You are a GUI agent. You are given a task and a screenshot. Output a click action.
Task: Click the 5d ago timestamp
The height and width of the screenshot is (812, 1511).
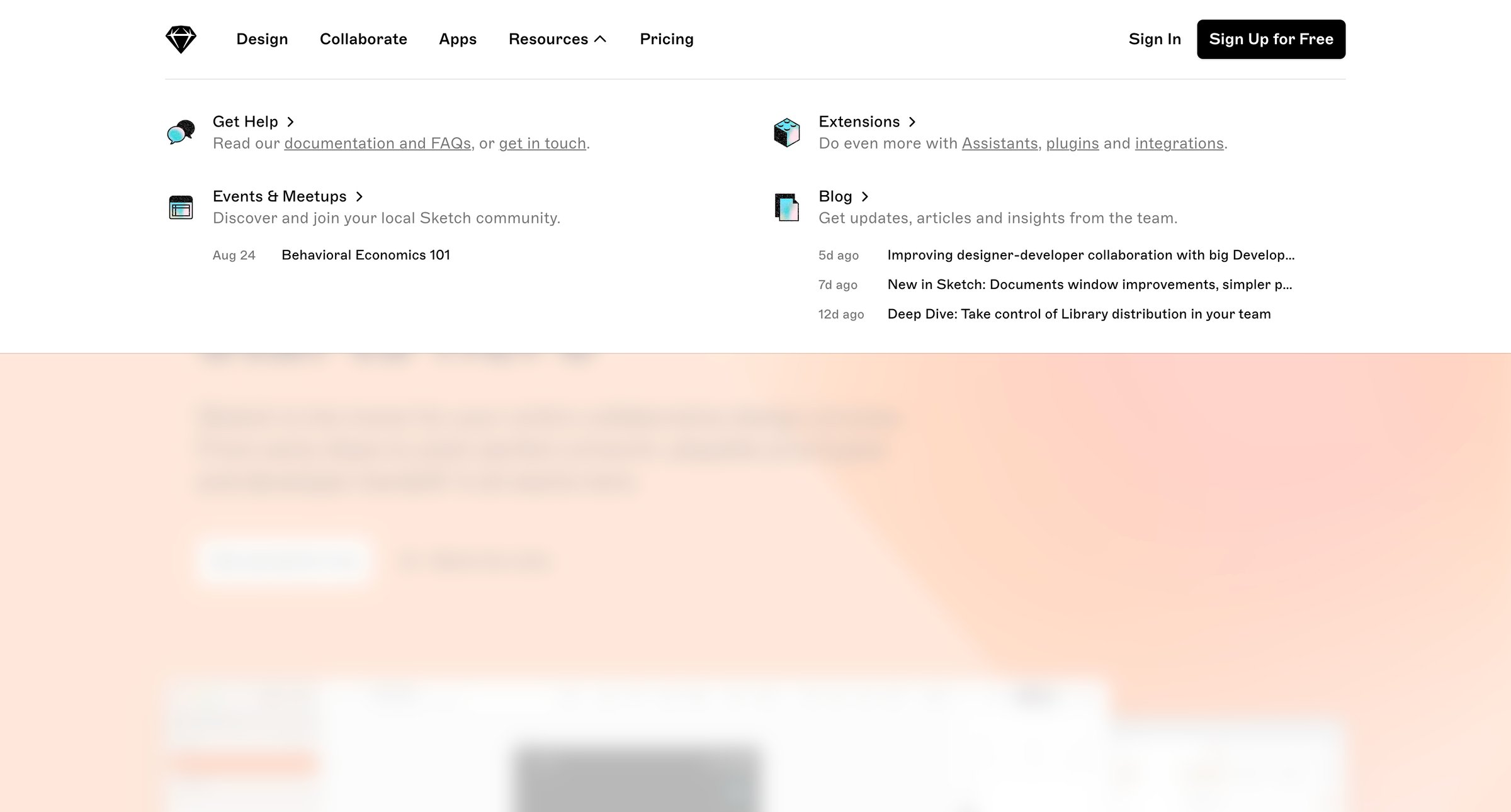838,255
